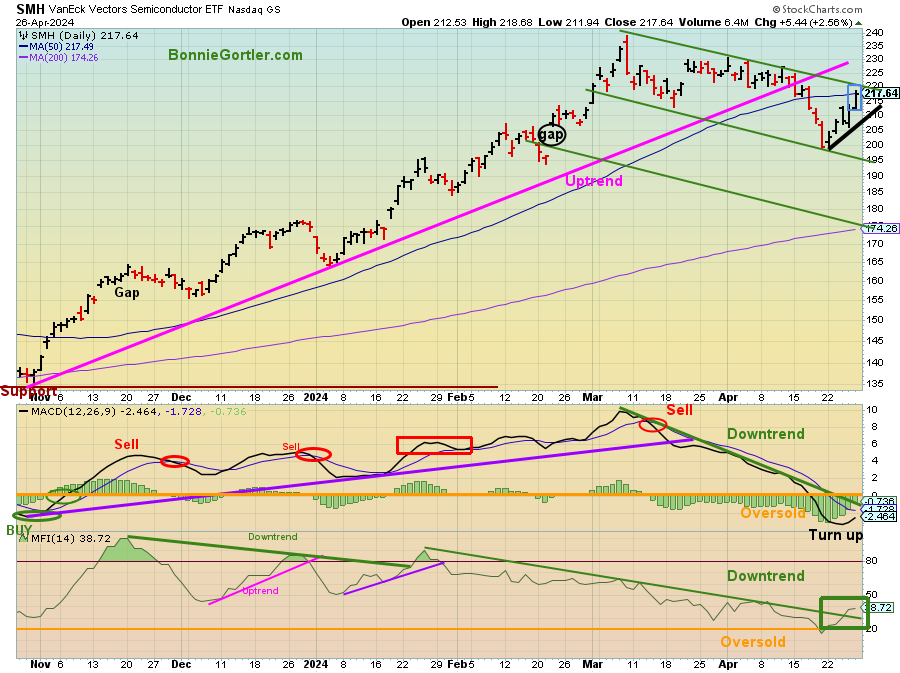This screenshot has height=673, width=900.
Task: Click the 10 level label on MACD axis
Action: [871, 410]
